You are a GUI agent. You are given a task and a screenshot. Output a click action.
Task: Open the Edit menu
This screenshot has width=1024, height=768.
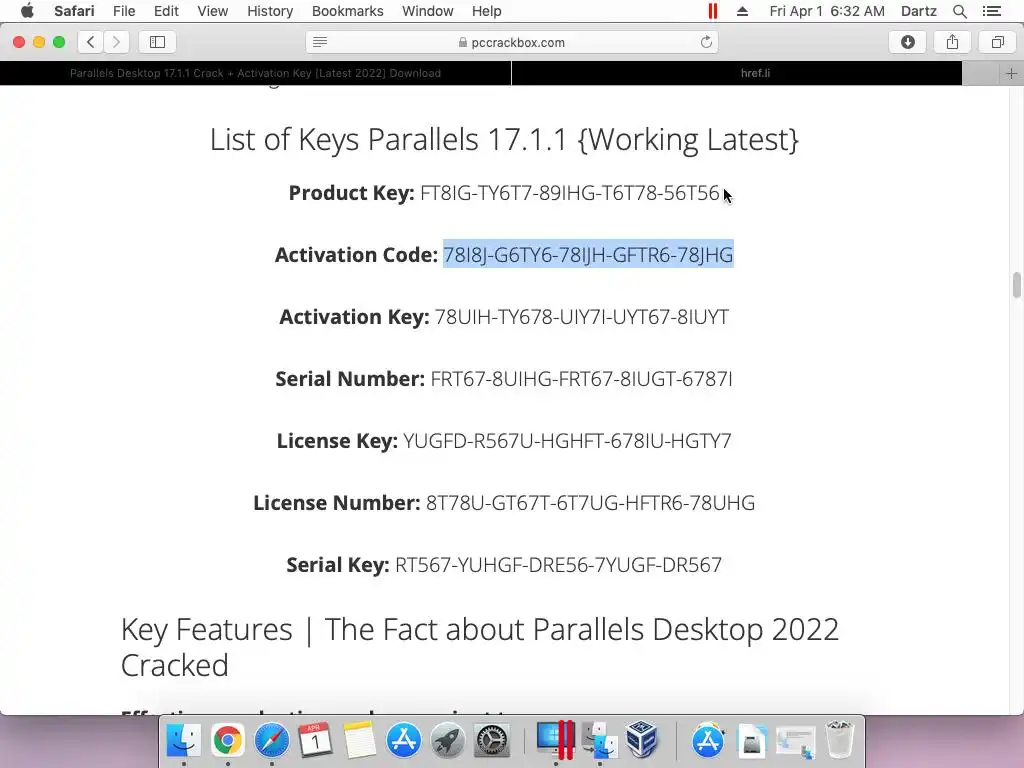pyautogui.click(x=166, y=11)
